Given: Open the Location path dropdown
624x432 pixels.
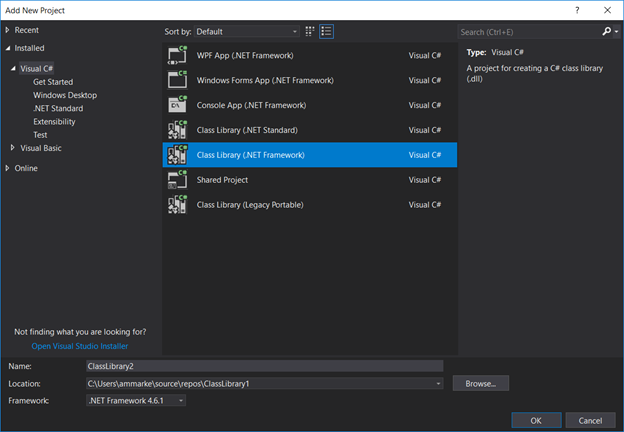Looking at the screenshot, I should point(438,383).
